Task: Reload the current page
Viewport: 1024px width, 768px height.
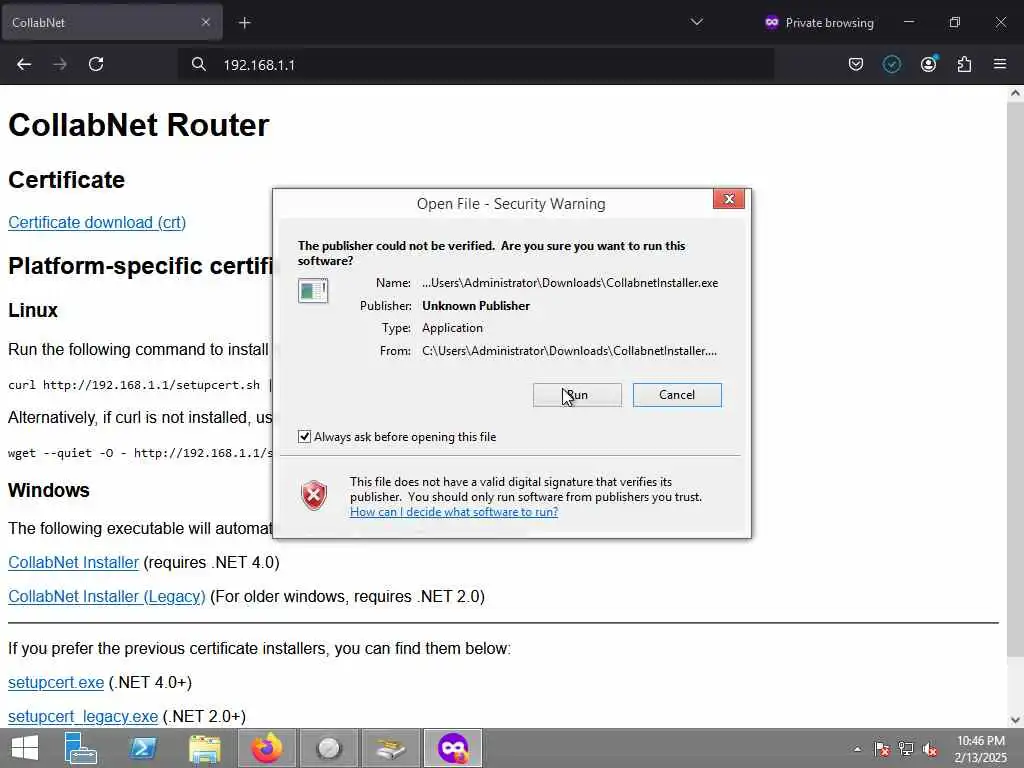Action: point(96,64)
